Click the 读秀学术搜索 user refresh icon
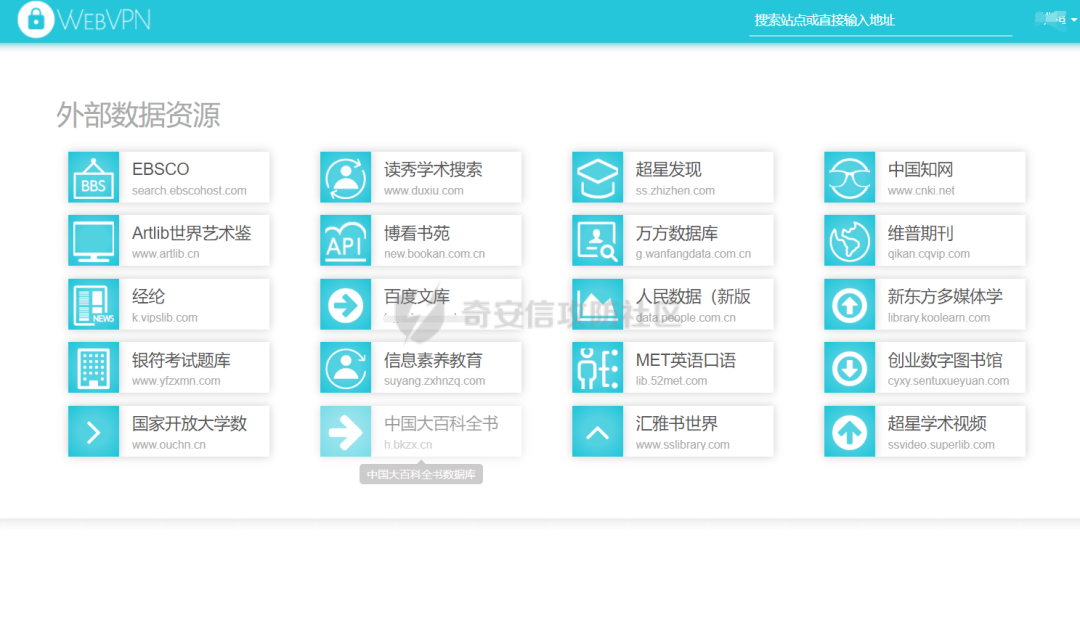The image size is (1080, 628). point(346,178)
